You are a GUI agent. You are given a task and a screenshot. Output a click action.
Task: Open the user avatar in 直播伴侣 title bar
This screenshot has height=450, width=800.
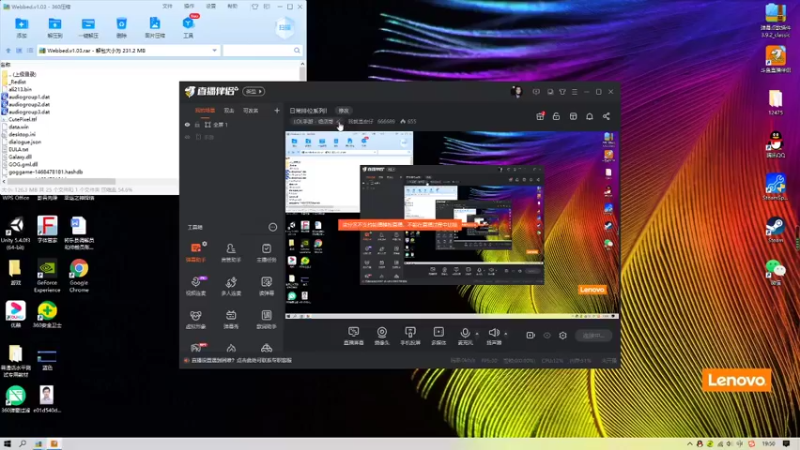(x=516, y=91)
